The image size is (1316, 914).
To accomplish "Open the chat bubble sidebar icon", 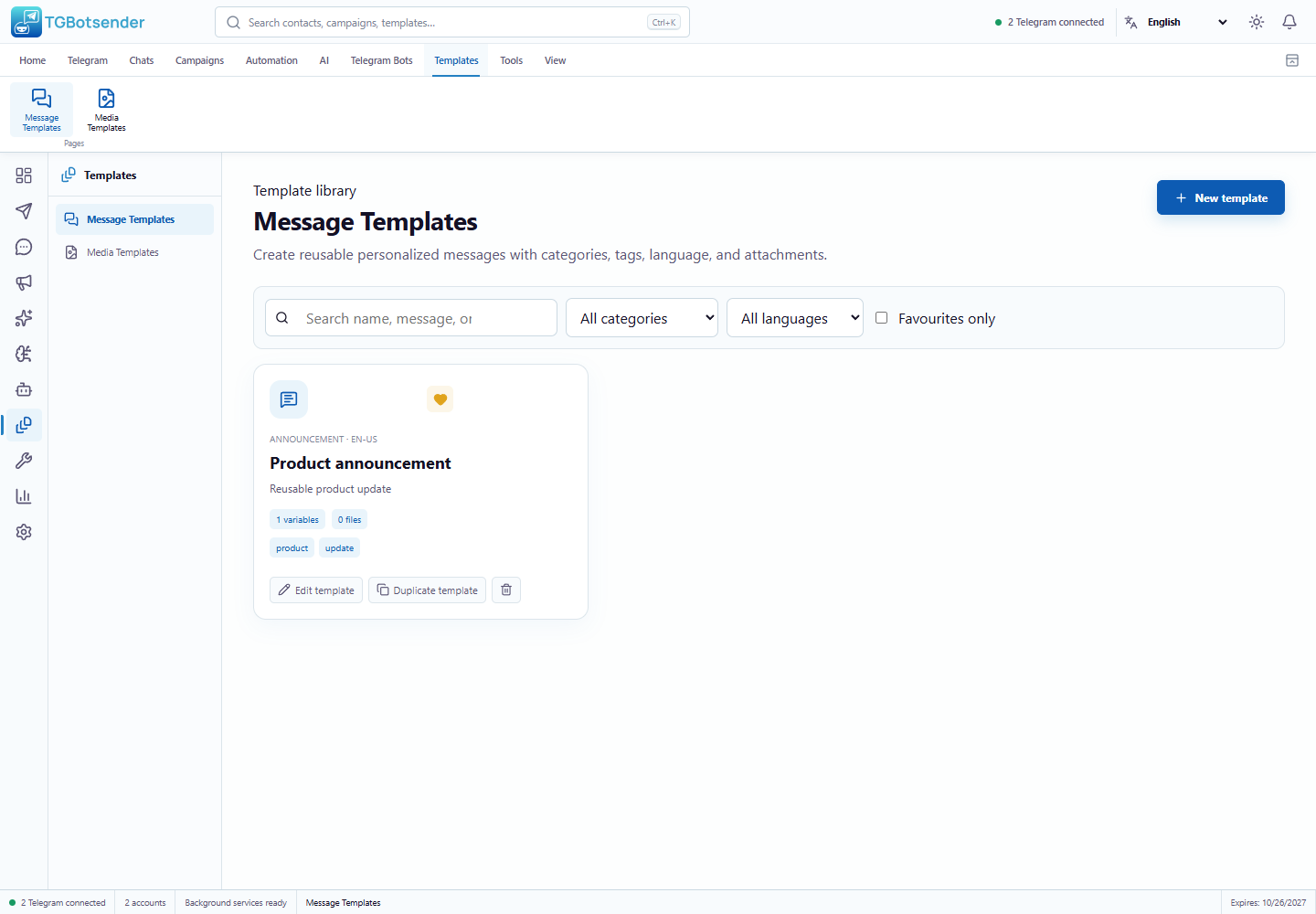I will click(x=24, y=247).
